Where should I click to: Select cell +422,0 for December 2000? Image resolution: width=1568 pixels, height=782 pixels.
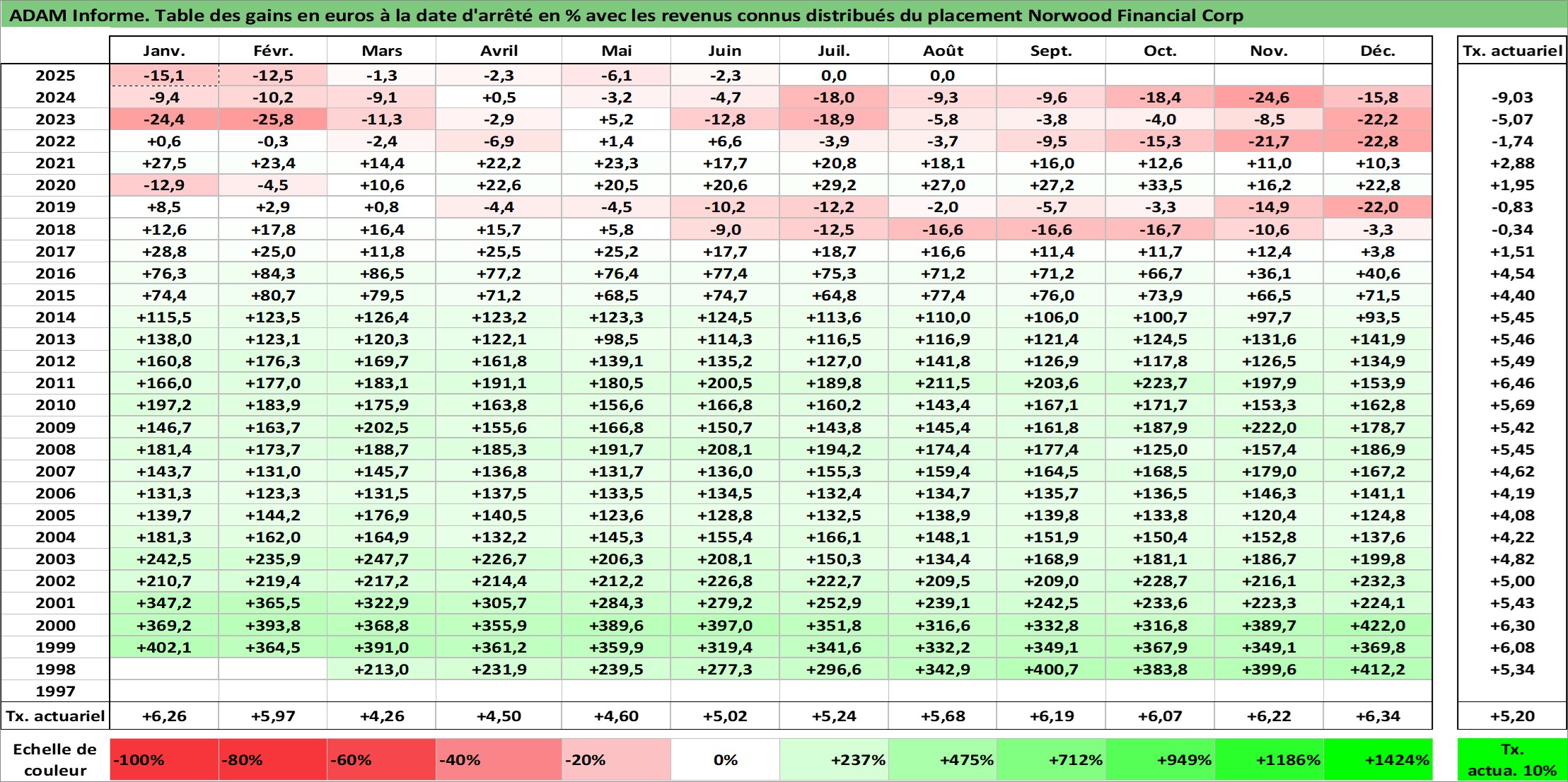pos(1378,625)
